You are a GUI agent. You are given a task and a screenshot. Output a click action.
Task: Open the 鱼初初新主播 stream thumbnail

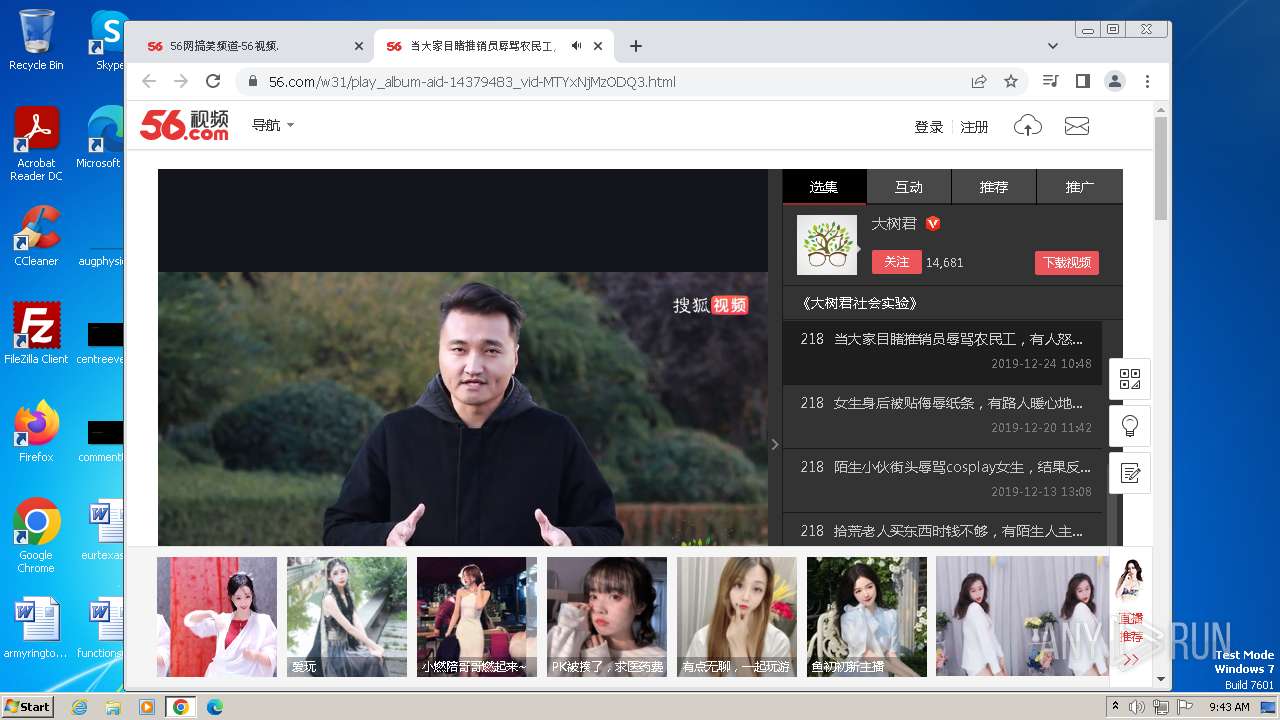point(867,617)
